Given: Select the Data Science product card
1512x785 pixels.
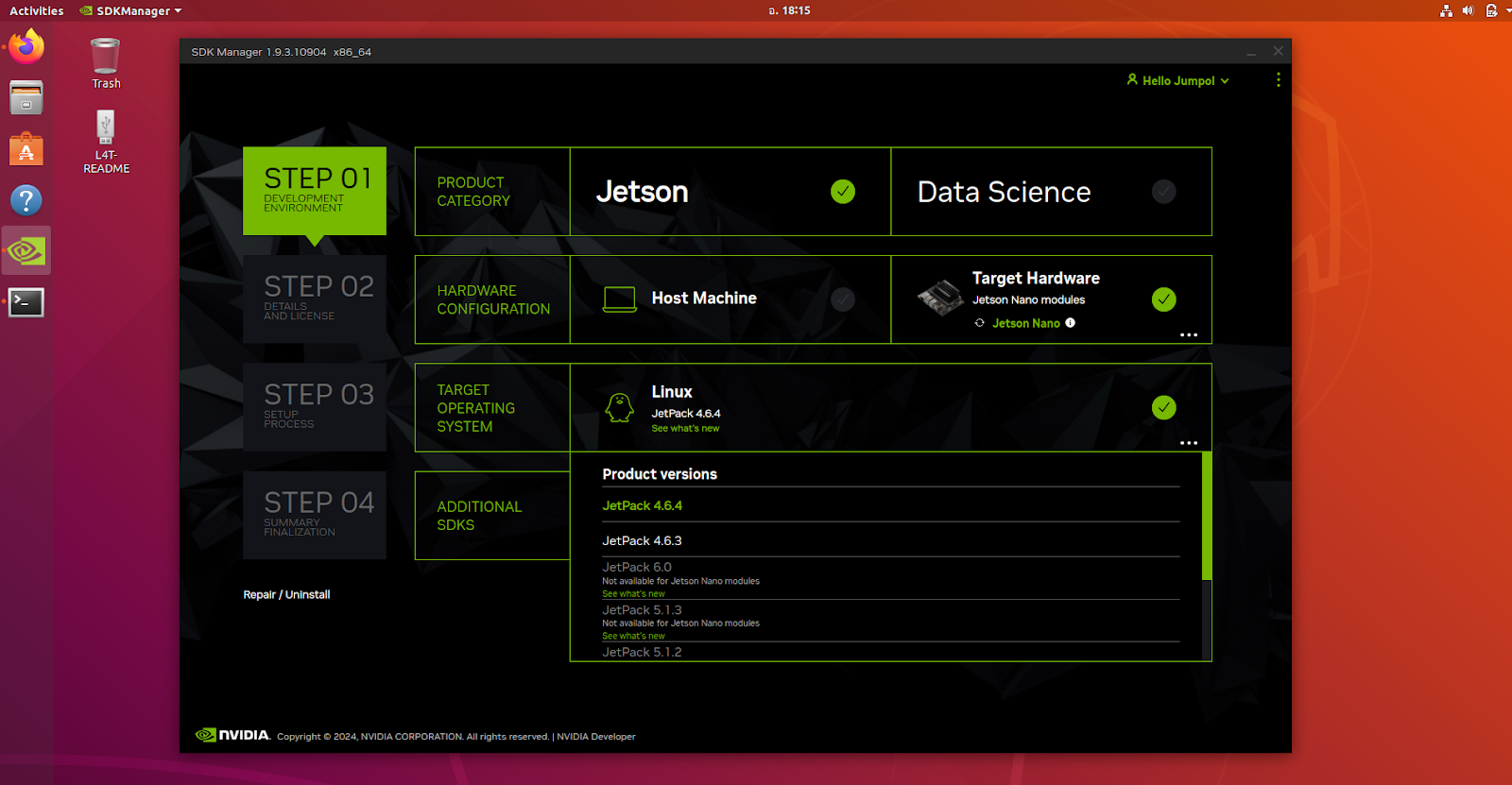Looking at the screenshot, I should 1051,191.
